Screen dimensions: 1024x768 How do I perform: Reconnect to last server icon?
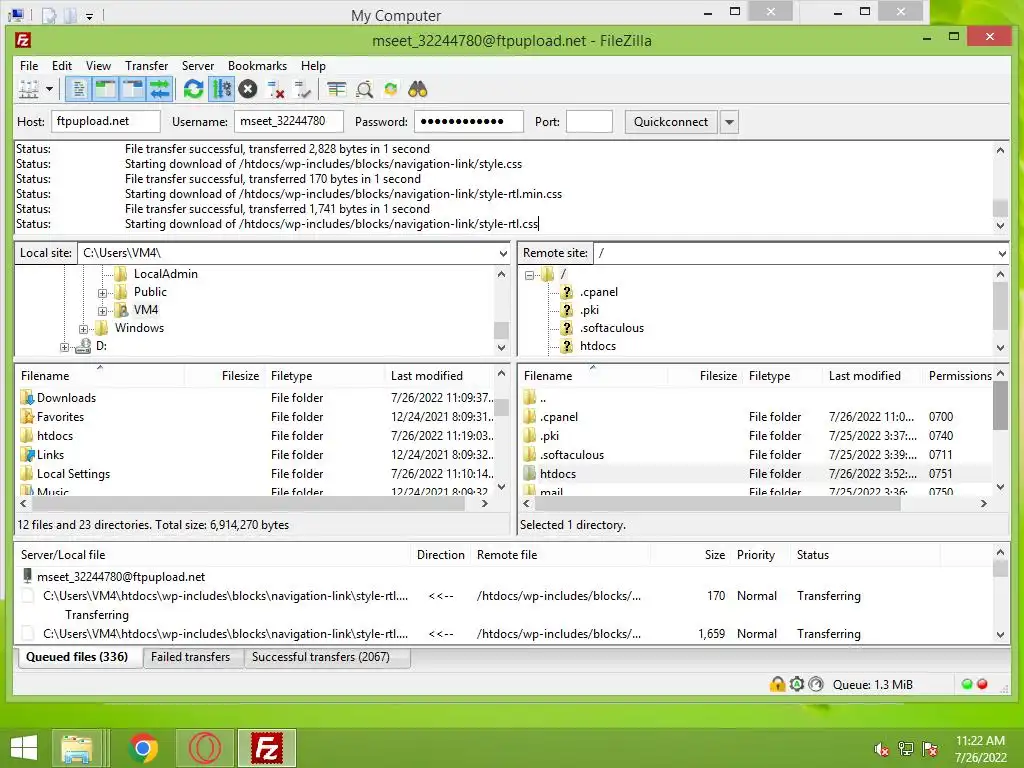(303, 89)
